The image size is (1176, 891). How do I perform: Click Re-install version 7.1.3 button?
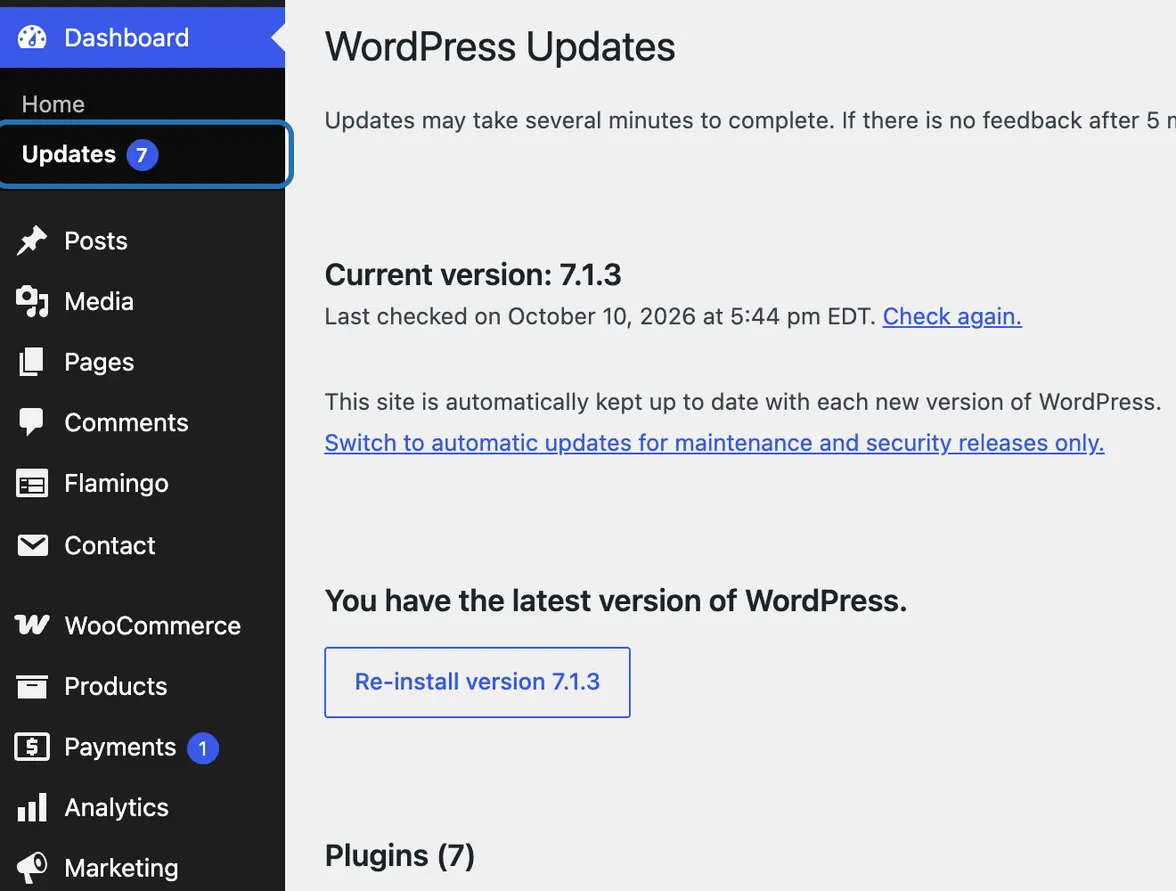477,682
